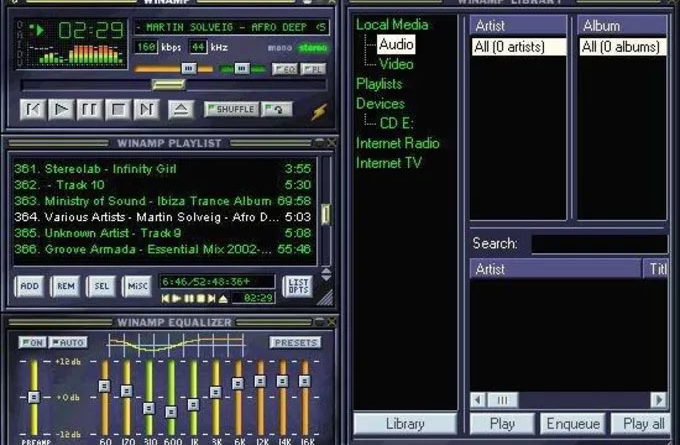Viewport: 680px width, 445px height.
Task: Open the playlist REM menu
Action: click(x=65, y=286)
